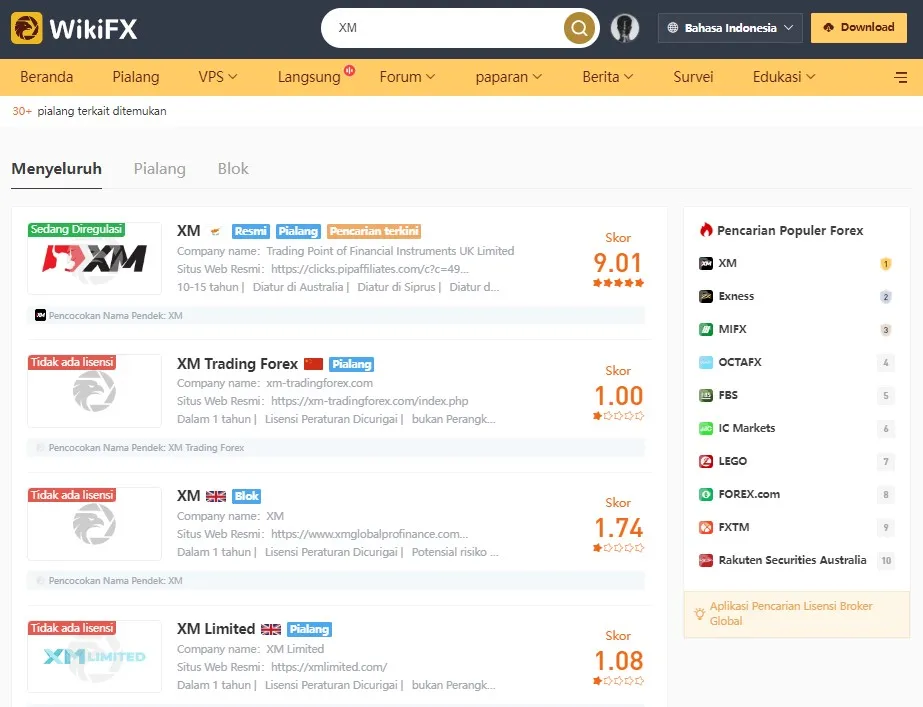Click the FOREX.com icon in popular searches
This screenshot has width=923, height=707.
[706, 494]
